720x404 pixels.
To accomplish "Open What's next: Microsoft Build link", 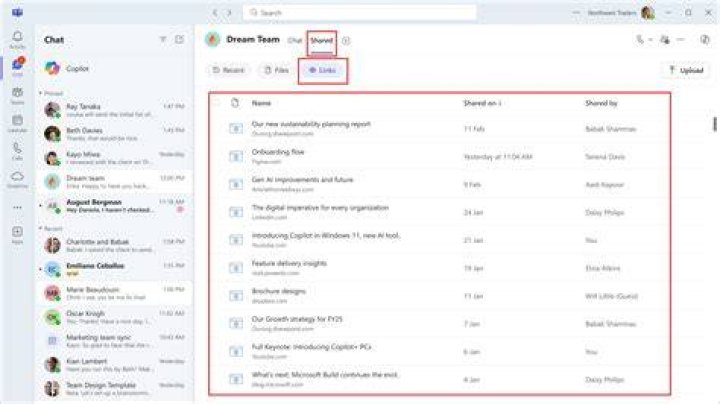I will (x=325, y=375).
